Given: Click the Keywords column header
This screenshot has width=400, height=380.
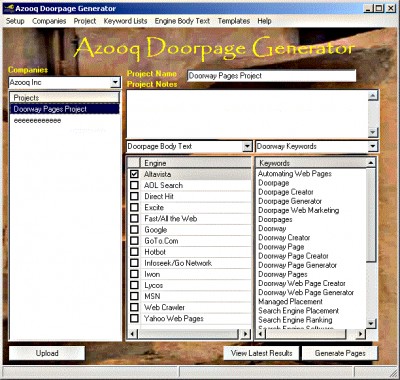Looking at the screenshot, I should click(x=311, y=163).
